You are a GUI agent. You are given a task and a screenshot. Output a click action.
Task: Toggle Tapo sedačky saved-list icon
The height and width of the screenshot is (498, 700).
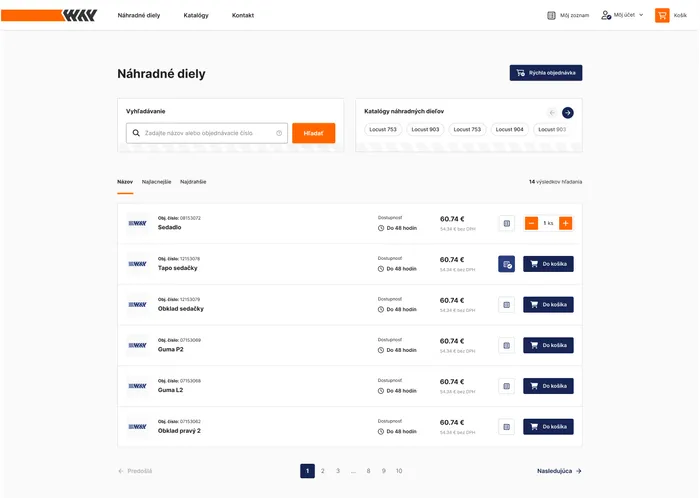[506, 264]
